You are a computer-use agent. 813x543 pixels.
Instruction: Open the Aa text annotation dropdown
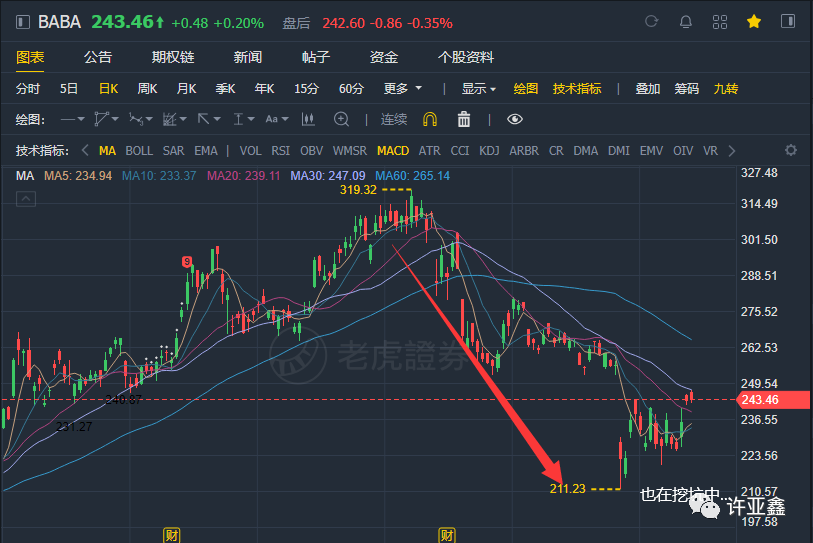(276, 119)
